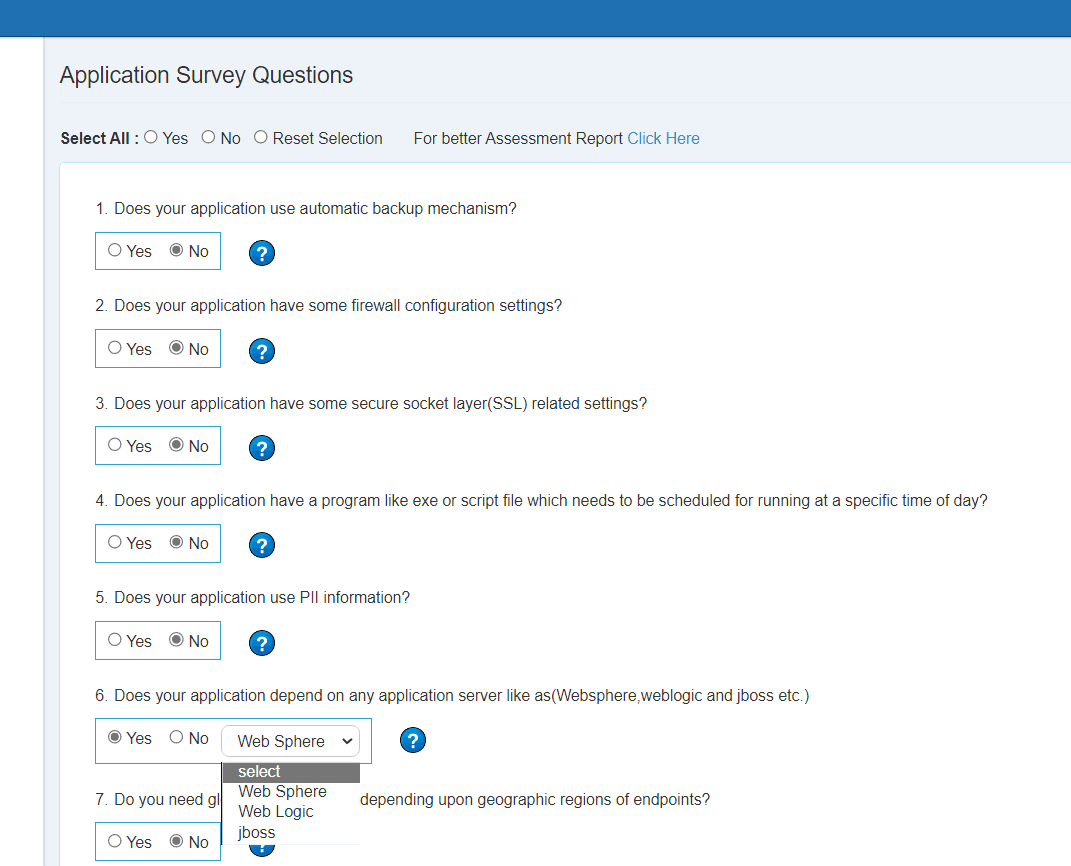Collapse the Web Sphere application server dropdown
1071x866 pixels.
290,741
